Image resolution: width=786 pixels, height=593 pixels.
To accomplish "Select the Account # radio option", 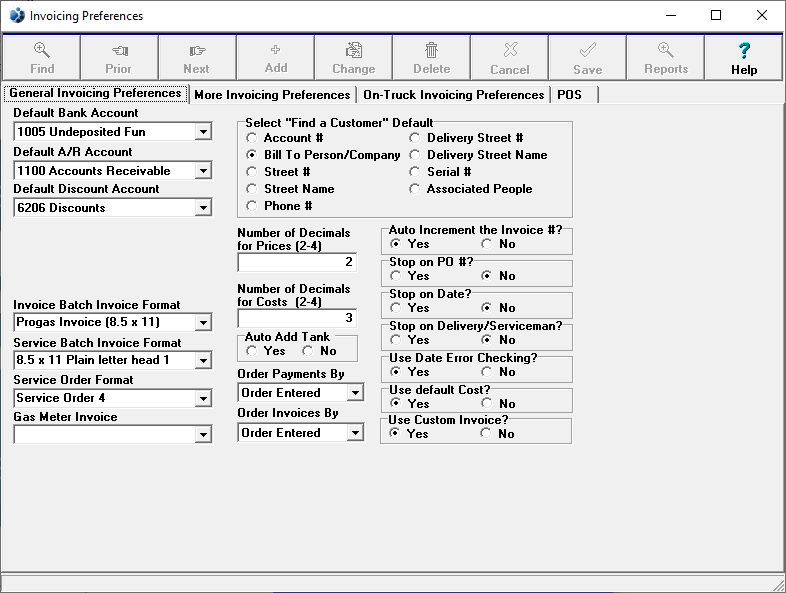I will (x=252, y=138).
